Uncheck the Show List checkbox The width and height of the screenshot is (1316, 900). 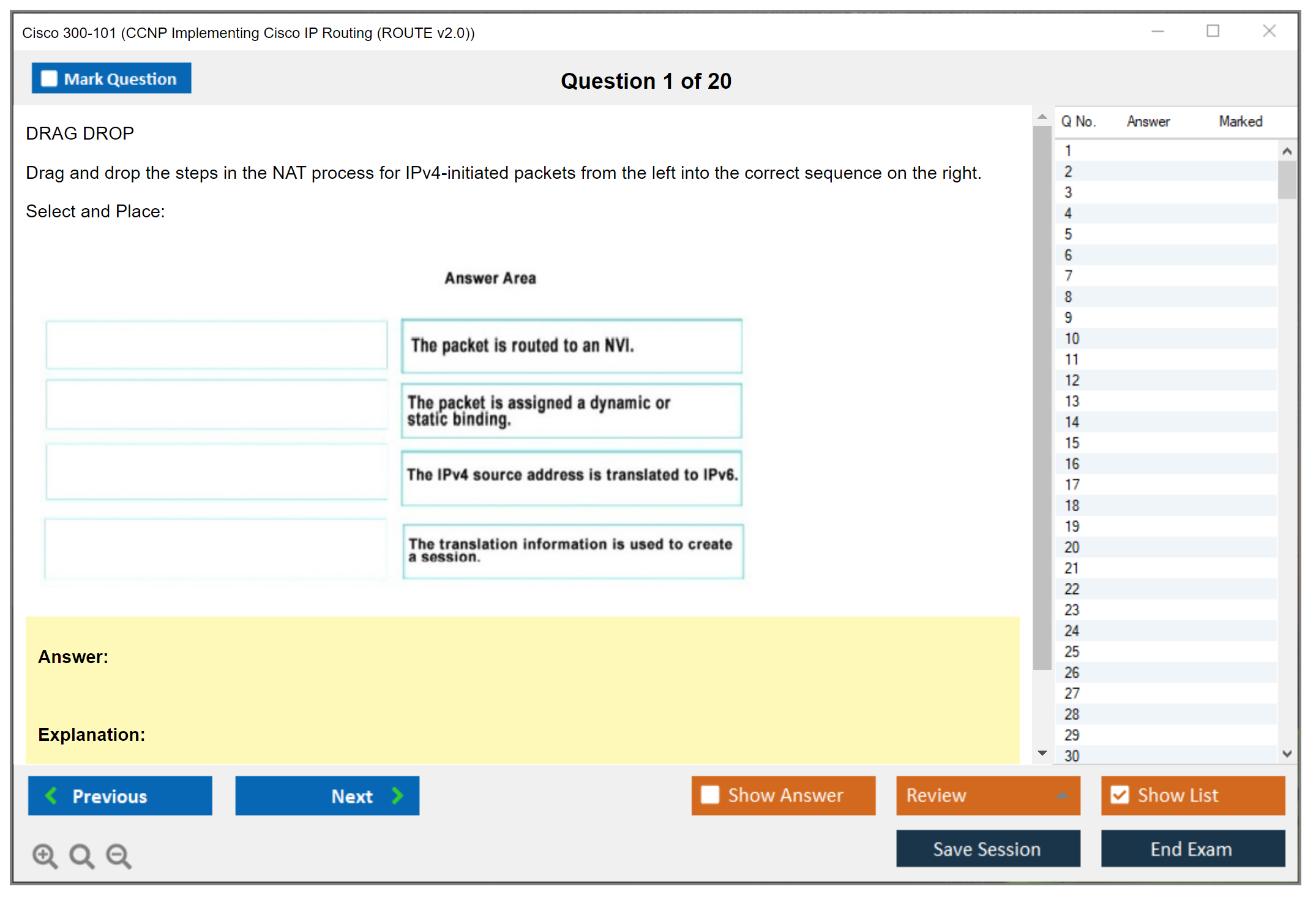(x=1120, y=795)
